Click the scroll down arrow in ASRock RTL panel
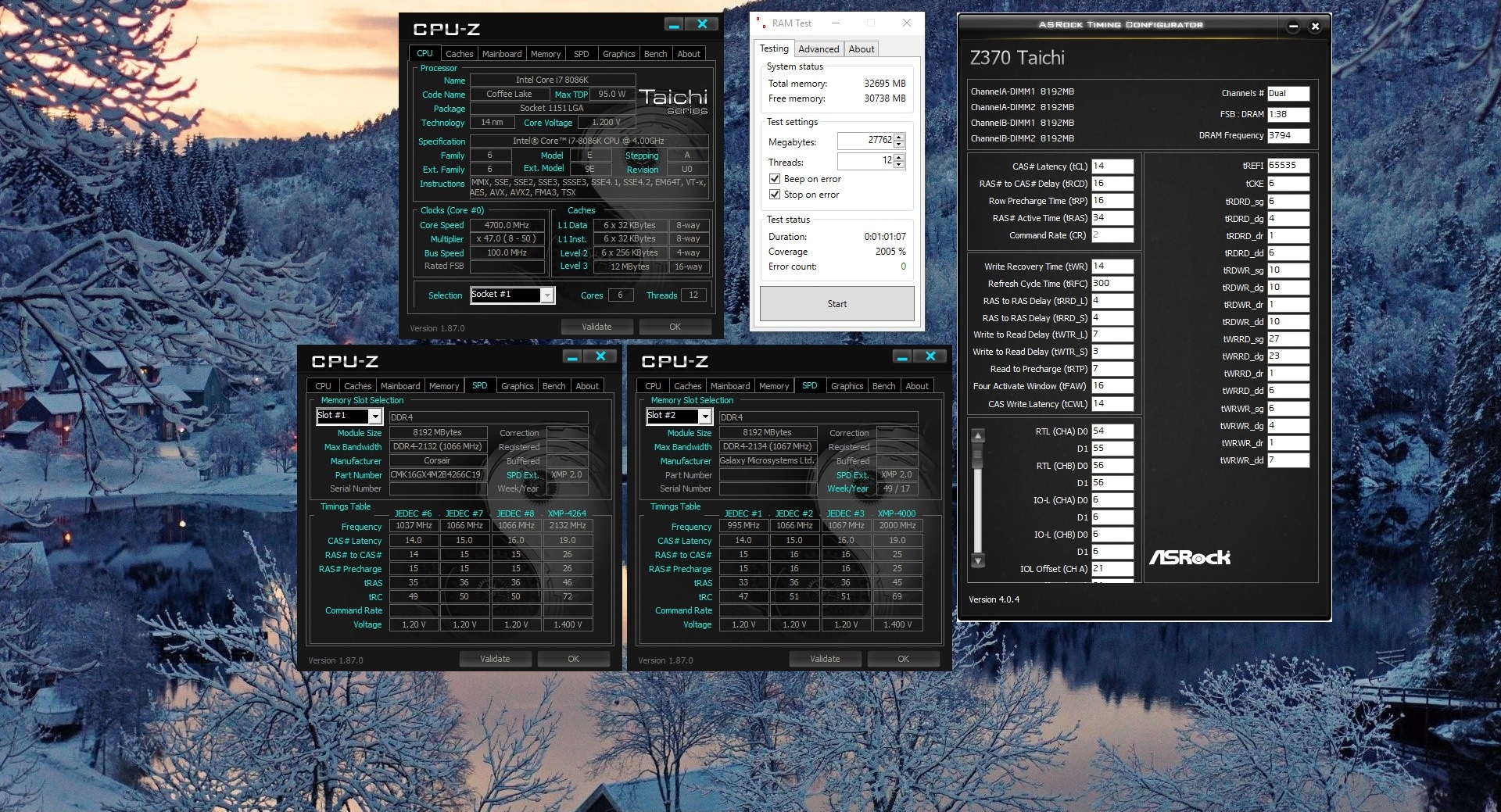 pos(977,560)
